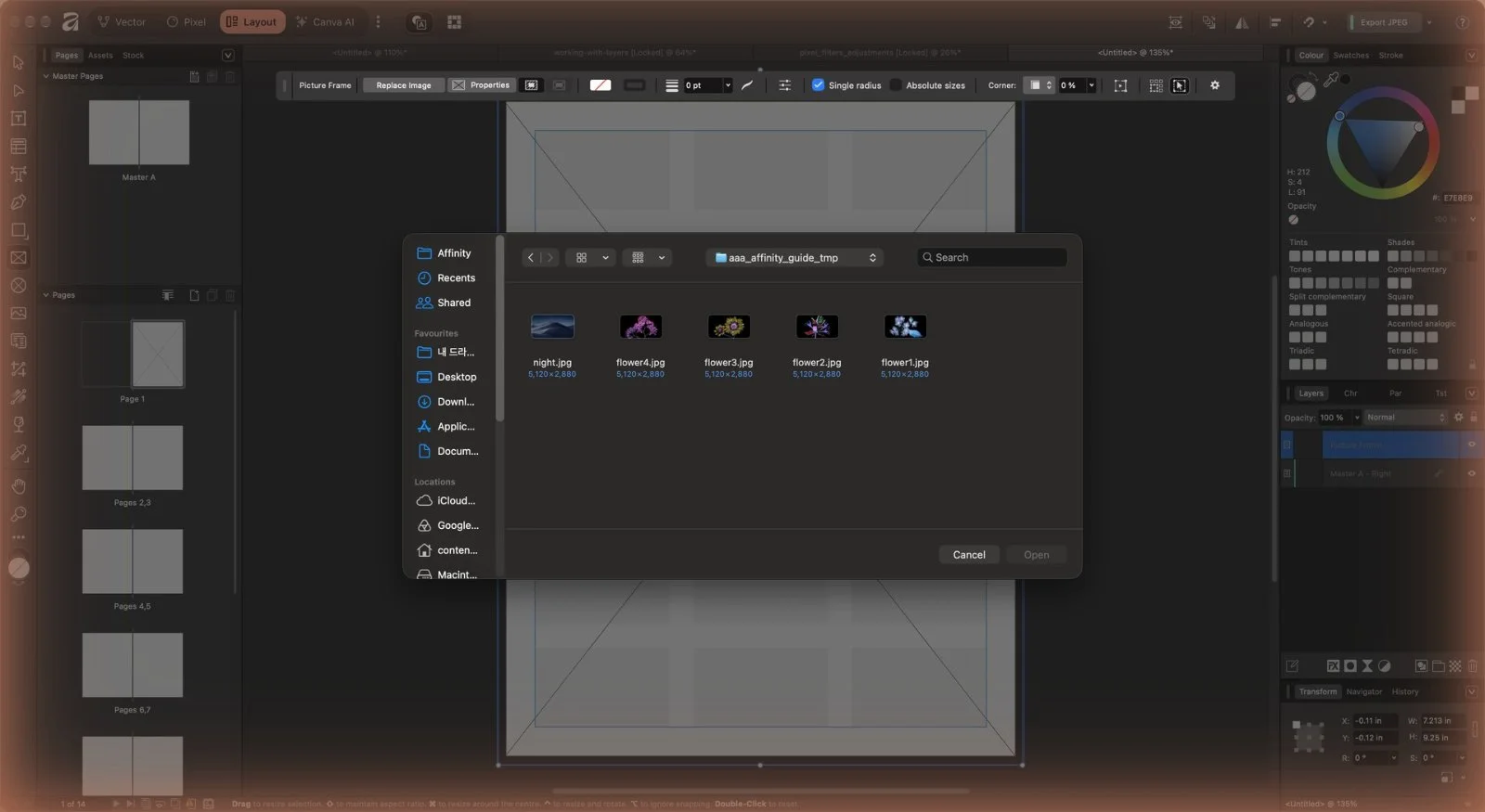Switch to the Vector persona tab
This screenshot has height=812, width=1485.
(122, 21)
